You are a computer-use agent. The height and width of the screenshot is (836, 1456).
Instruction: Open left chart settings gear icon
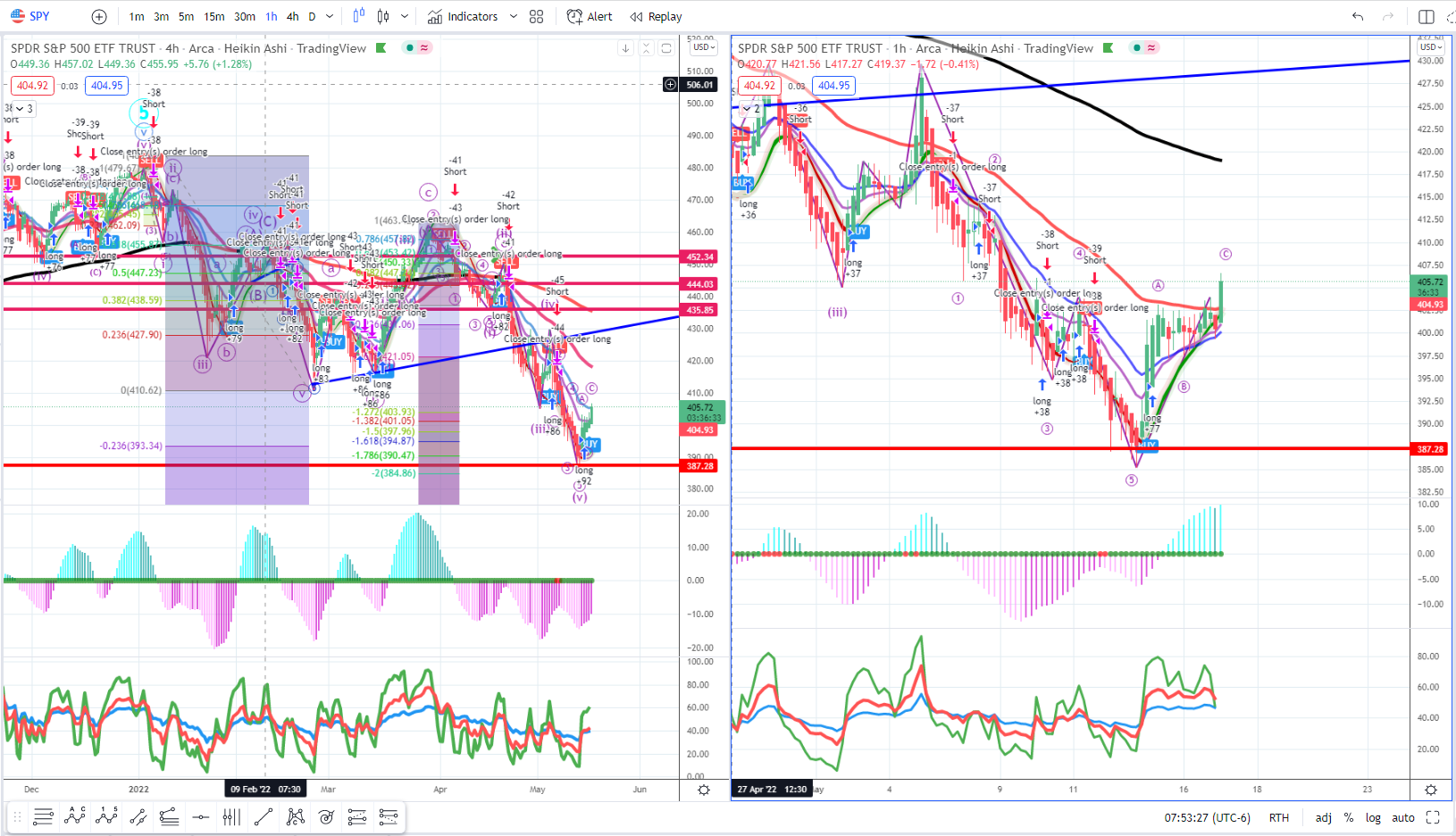tap(704, 790)
